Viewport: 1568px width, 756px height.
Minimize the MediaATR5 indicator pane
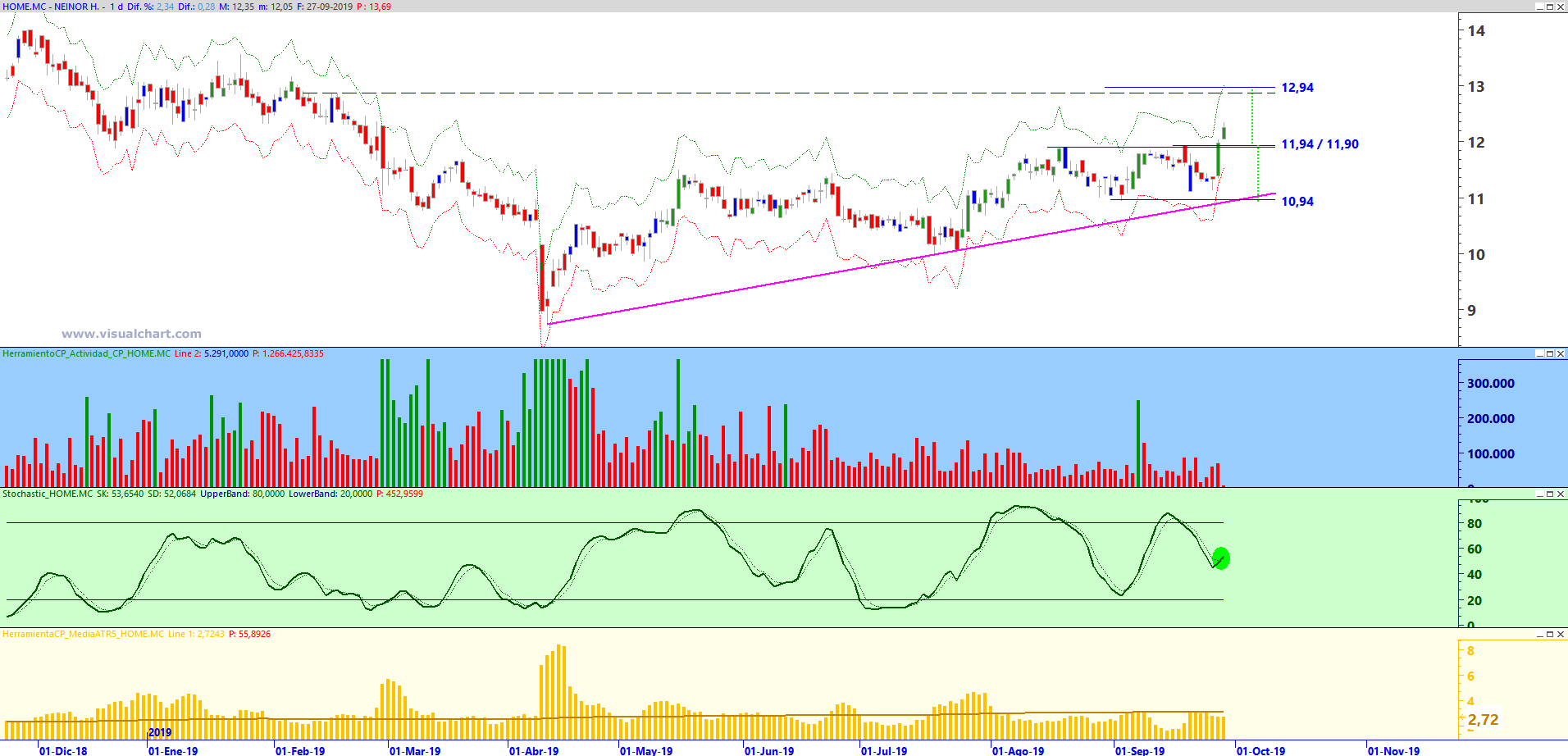pos(1539,634)
